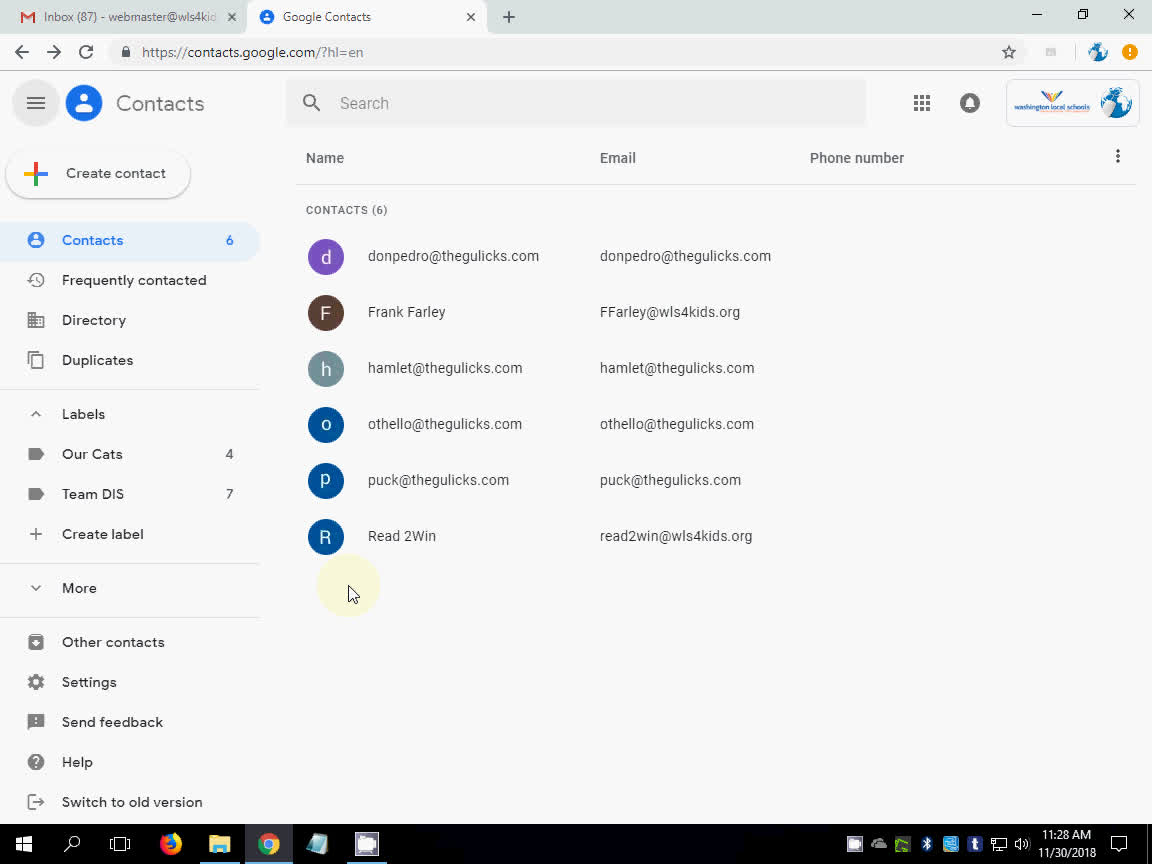The height and width of the screenshot is (864, 1152).
Task: Click Switch to old version link
Action: tap(131, 801)
